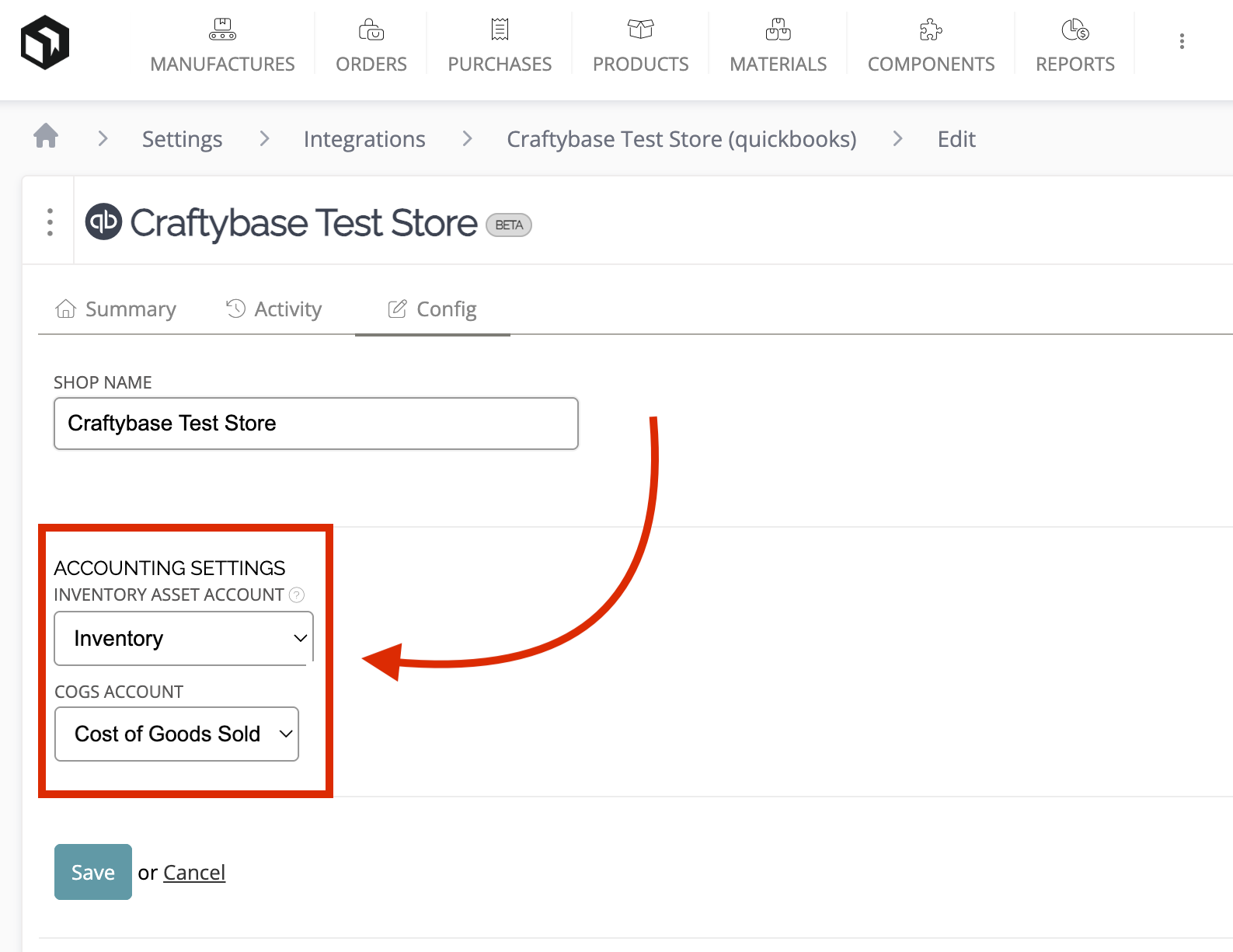1233x952 pixels.
Task: Open the Cost of Goods Sold dropdown
Action: coord(176,734)
